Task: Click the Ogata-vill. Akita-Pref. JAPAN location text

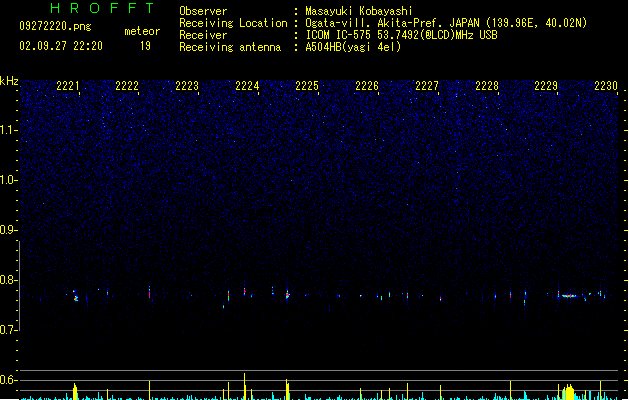Action: 446,23
